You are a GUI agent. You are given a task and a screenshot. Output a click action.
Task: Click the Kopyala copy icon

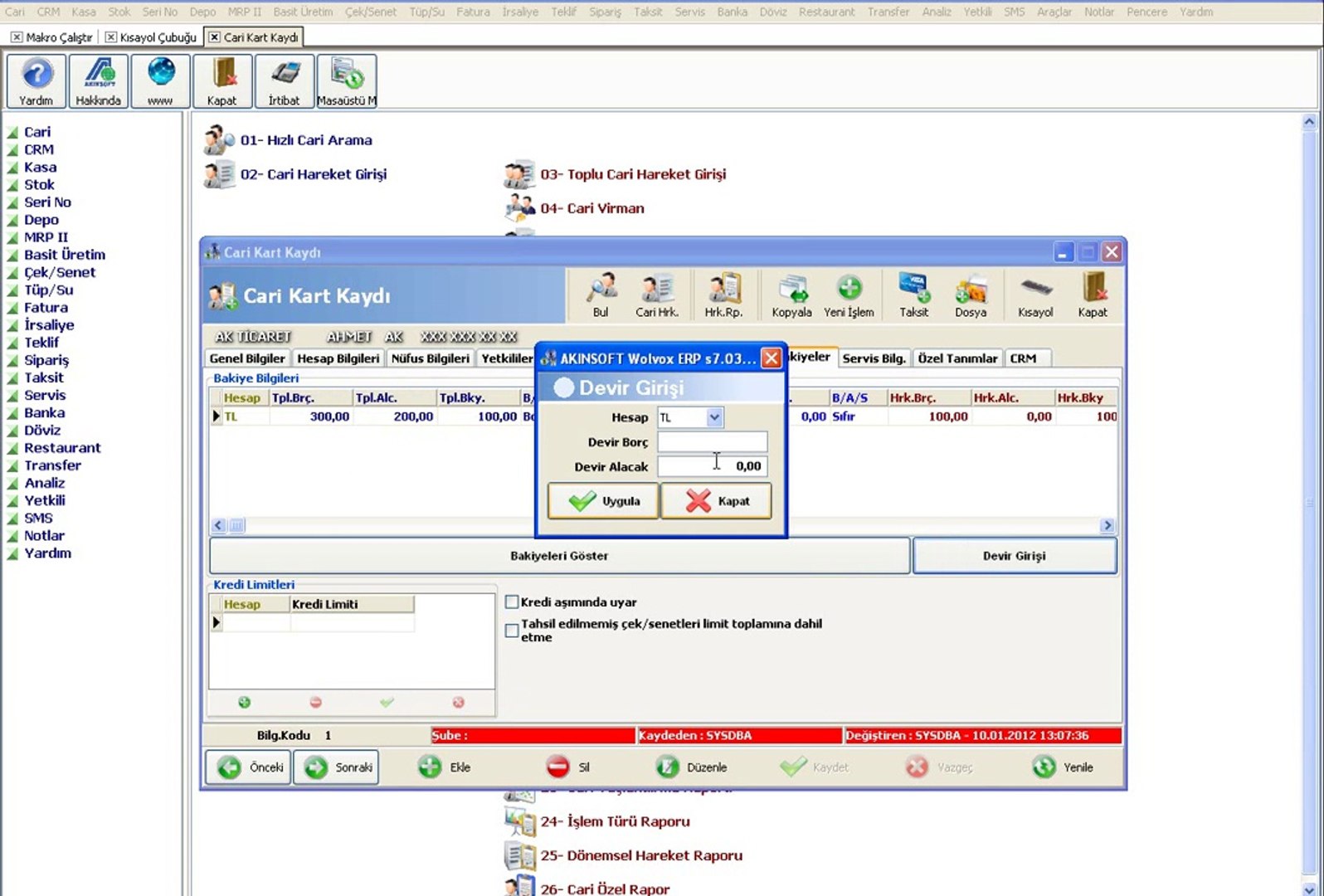point(791,295)
